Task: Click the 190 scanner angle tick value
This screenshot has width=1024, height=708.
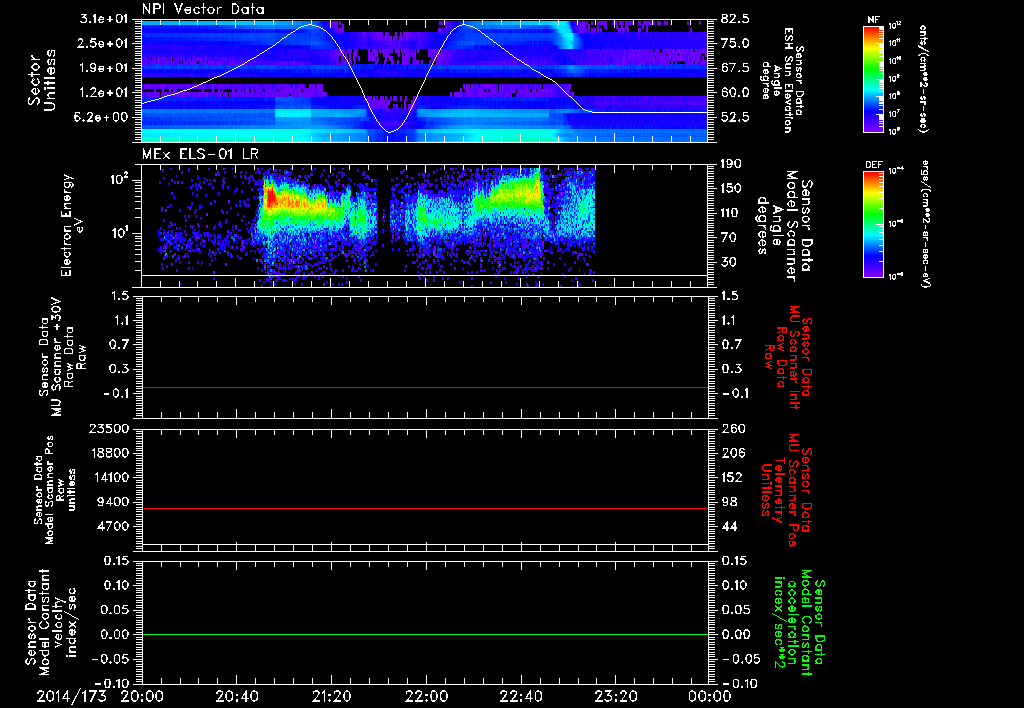Action: point(732,164)
